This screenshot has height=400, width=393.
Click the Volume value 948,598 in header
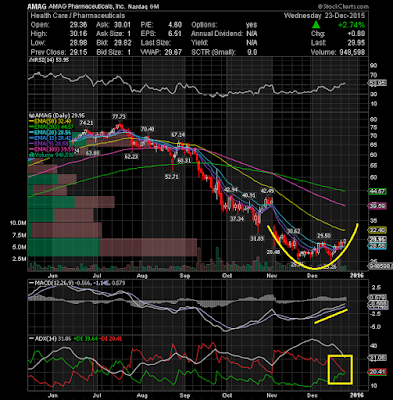point(352,52)
